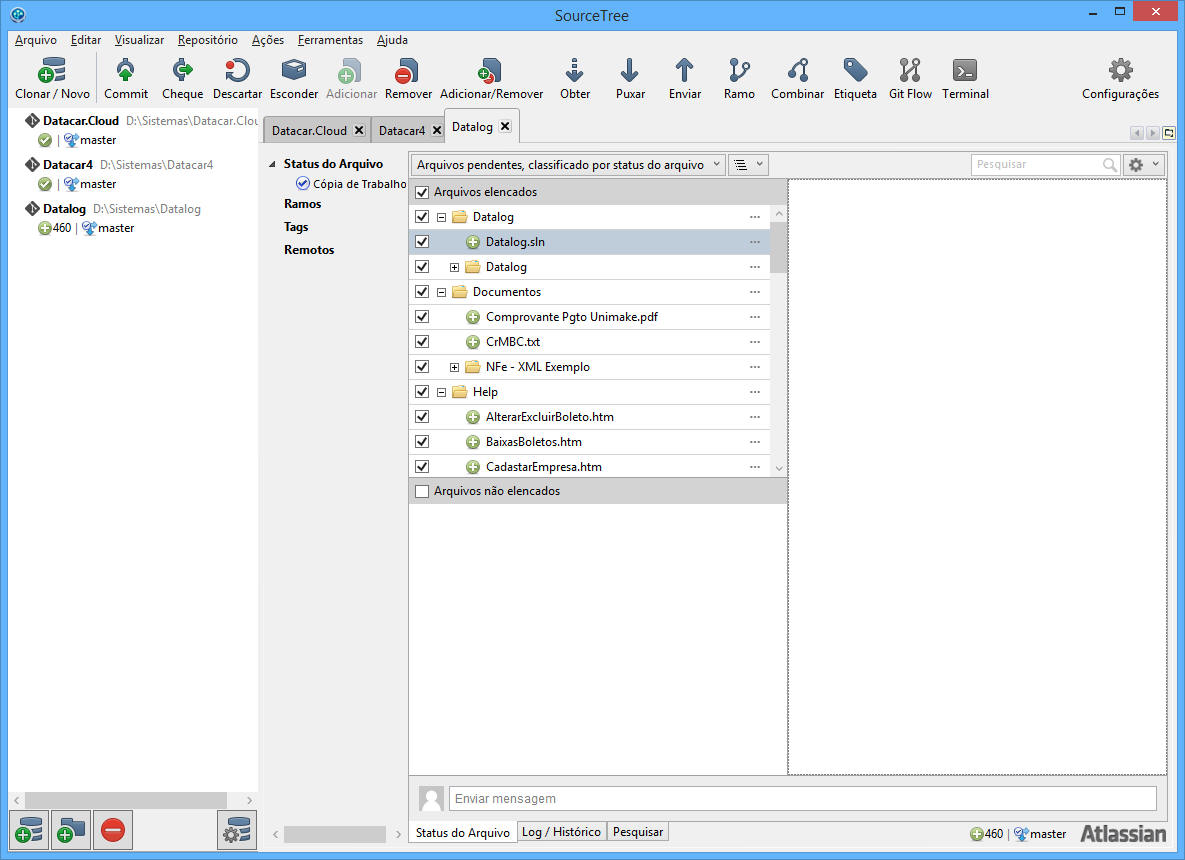Select Cópia de Trabalho in sidebar
This screenshot has width=1185, height=860.
coord(351,184)
